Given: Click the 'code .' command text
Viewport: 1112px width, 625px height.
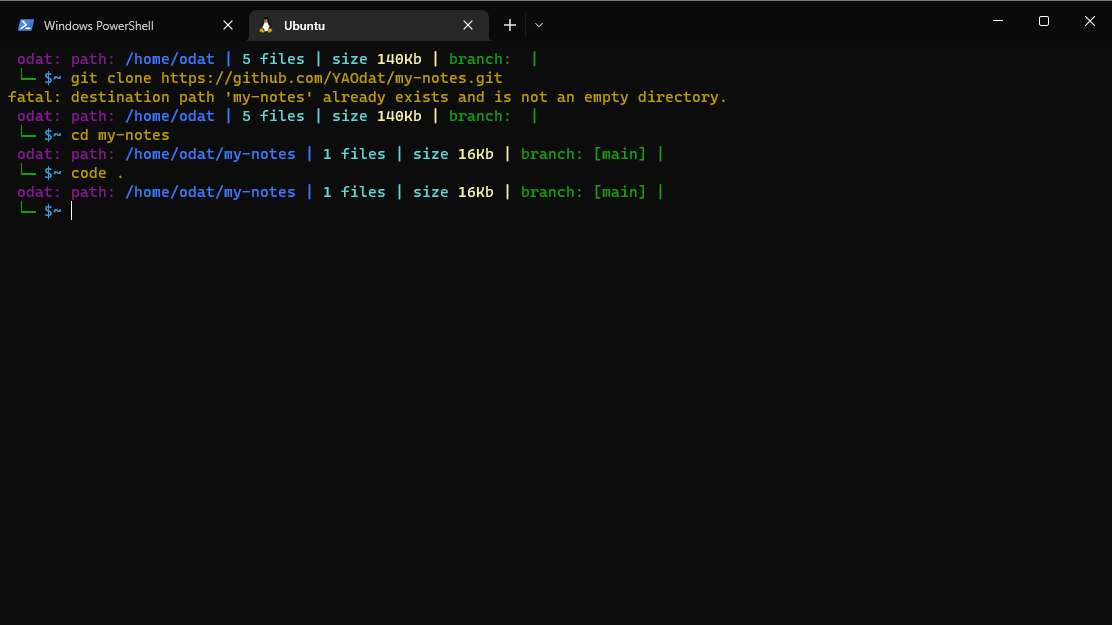Looking at the screenshot, I should click(x=97, y=173).
